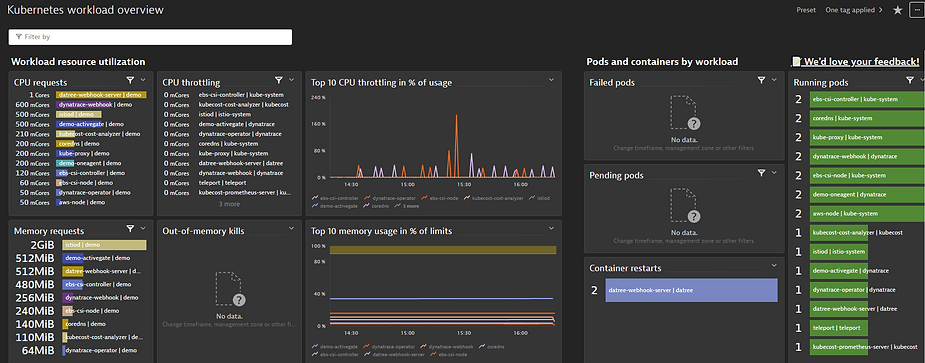Click filter icon on CPU throttling tile

point(279,80)
